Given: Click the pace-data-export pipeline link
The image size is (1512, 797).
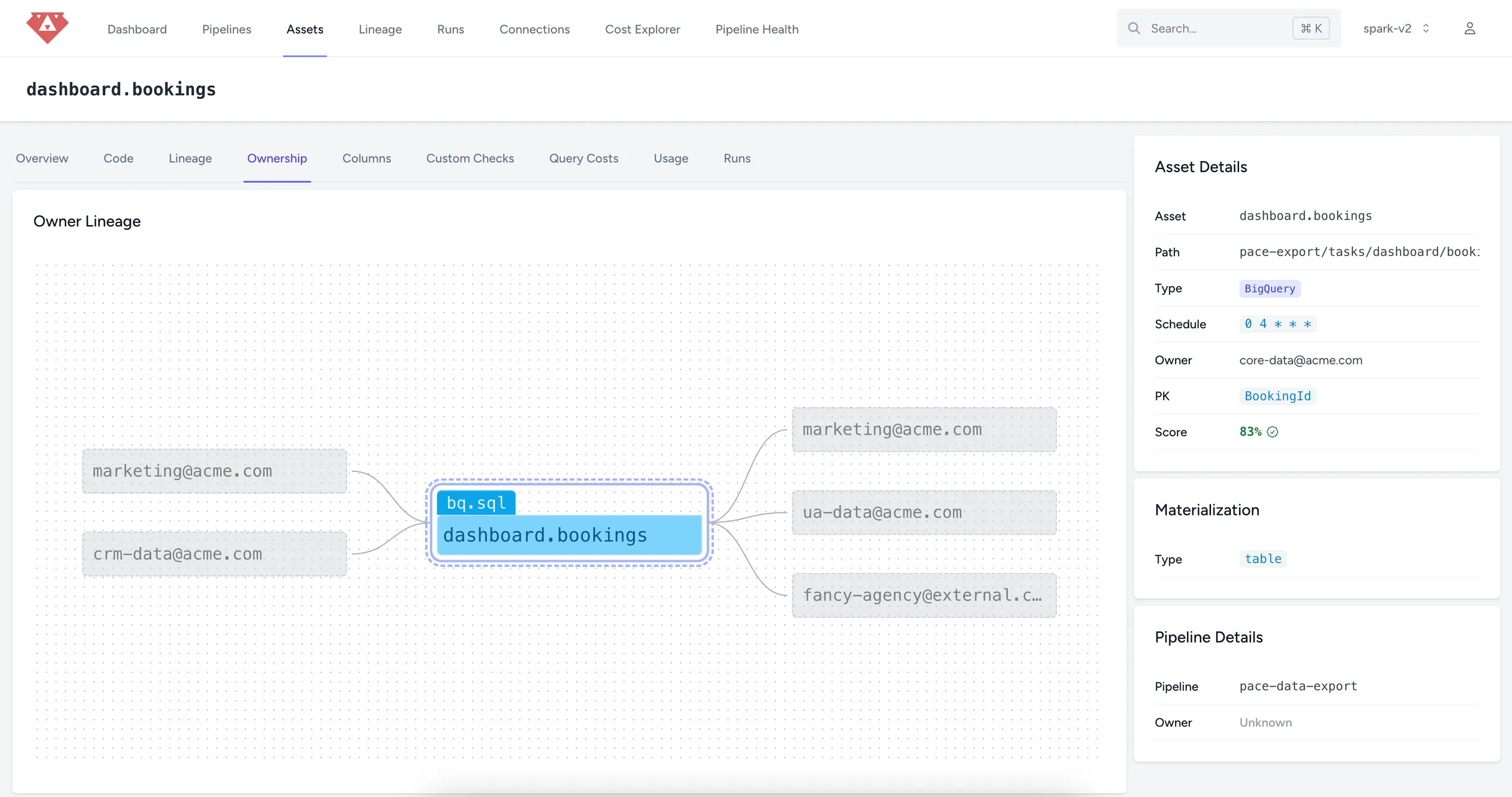Looking at the screenshot, I should (x=1298, y=686).
